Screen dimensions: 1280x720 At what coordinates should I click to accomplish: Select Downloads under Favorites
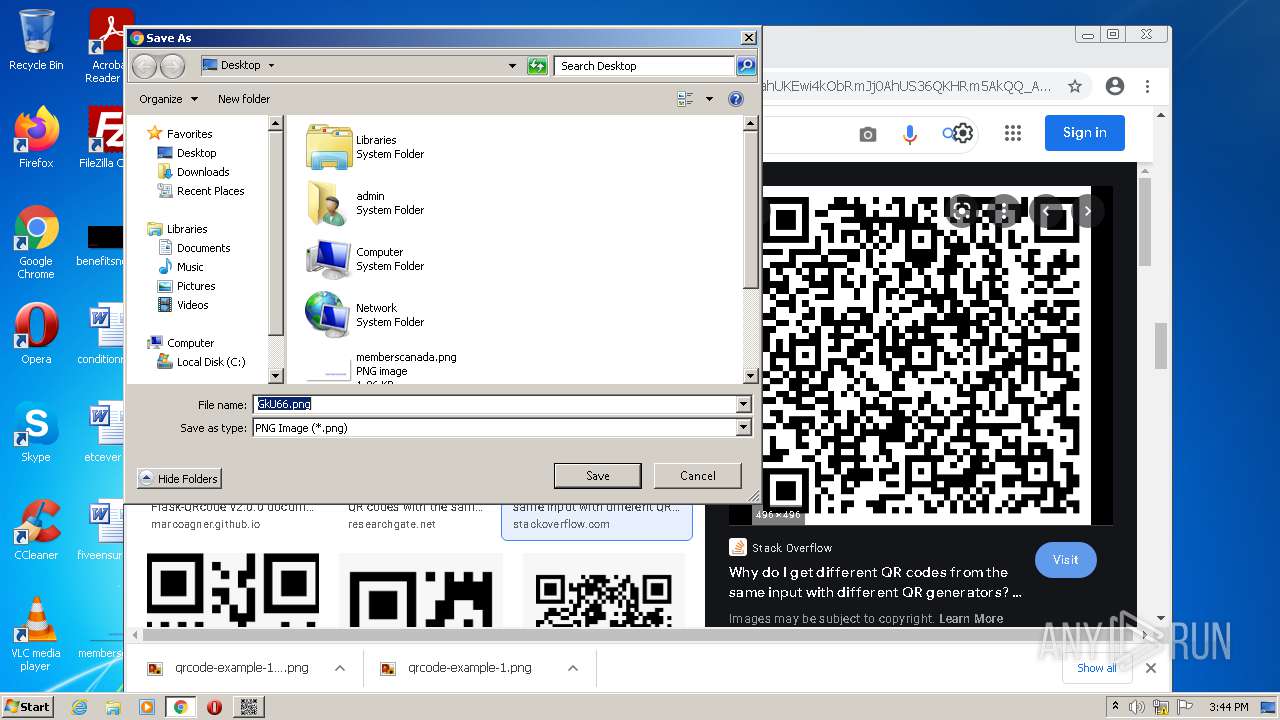pyautogui.click(x=194, y=172)
